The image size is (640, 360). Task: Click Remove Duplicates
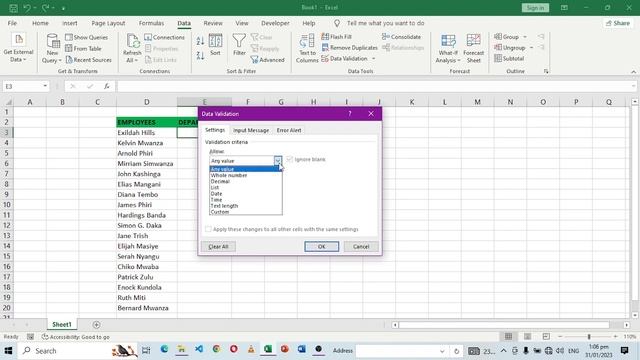349,48
